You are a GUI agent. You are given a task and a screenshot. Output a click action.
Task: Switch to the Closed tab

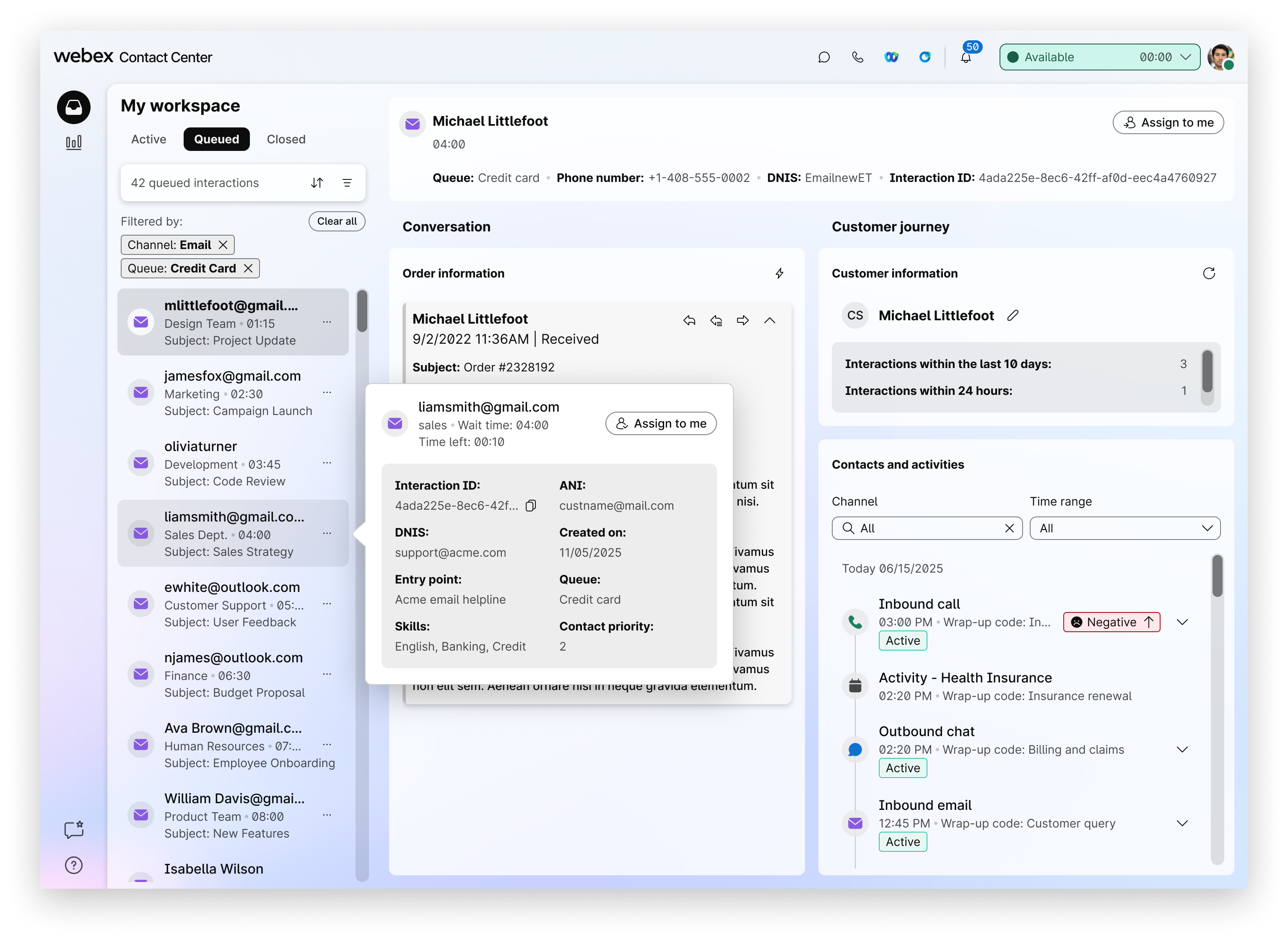pyautogui.click(x=286, y=139)
